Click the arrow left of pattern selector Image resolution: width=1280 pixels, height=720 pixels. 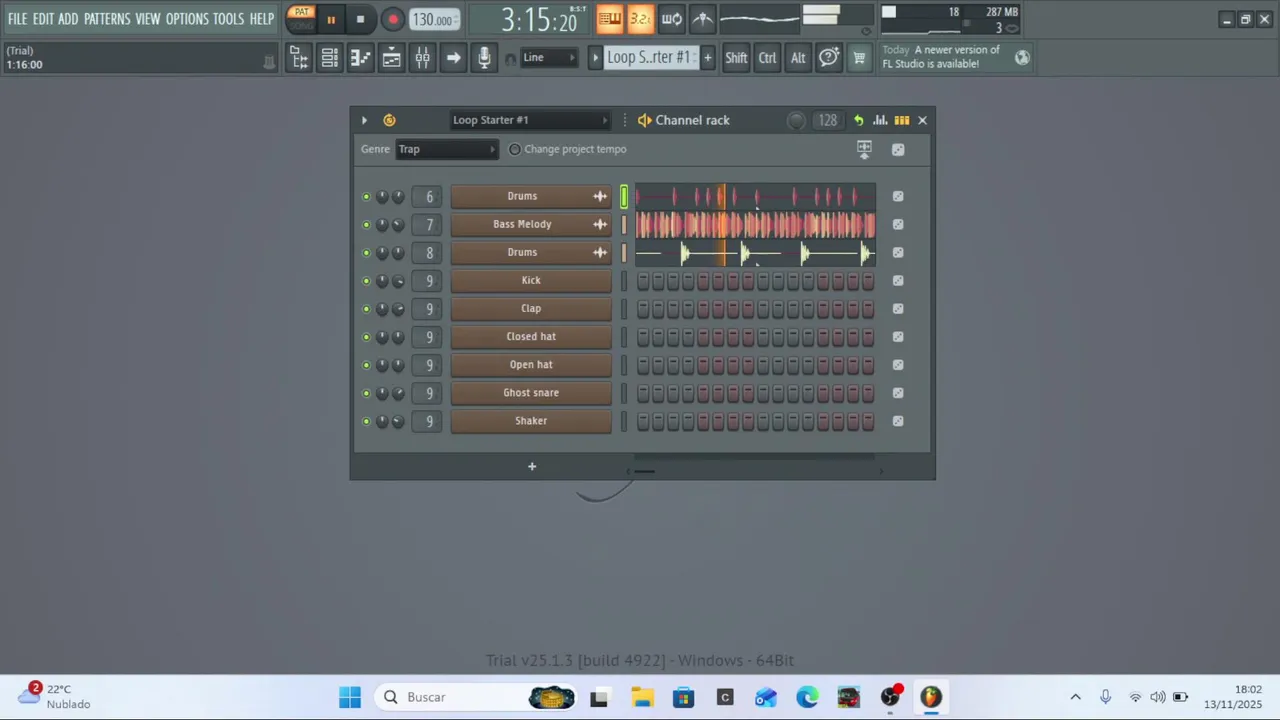point(595,58)
